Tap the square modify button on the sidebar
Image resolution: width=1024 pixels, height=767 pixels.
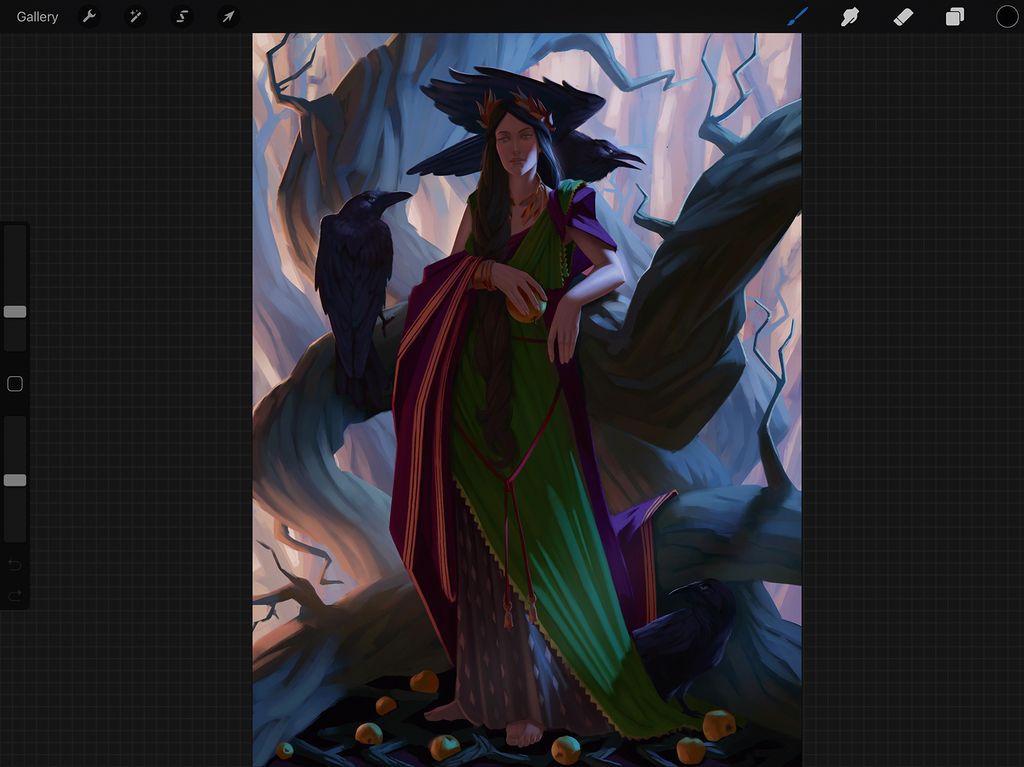(x=15, y=383)
